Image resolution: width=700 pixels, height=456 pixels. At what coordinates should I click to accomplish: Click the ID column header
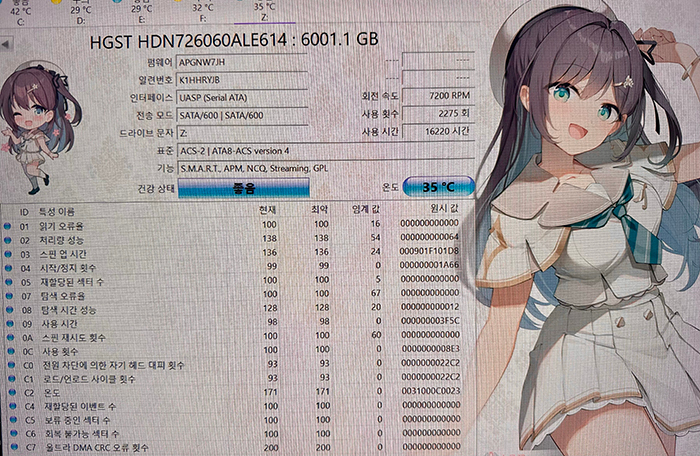click(x=24, y=212)
